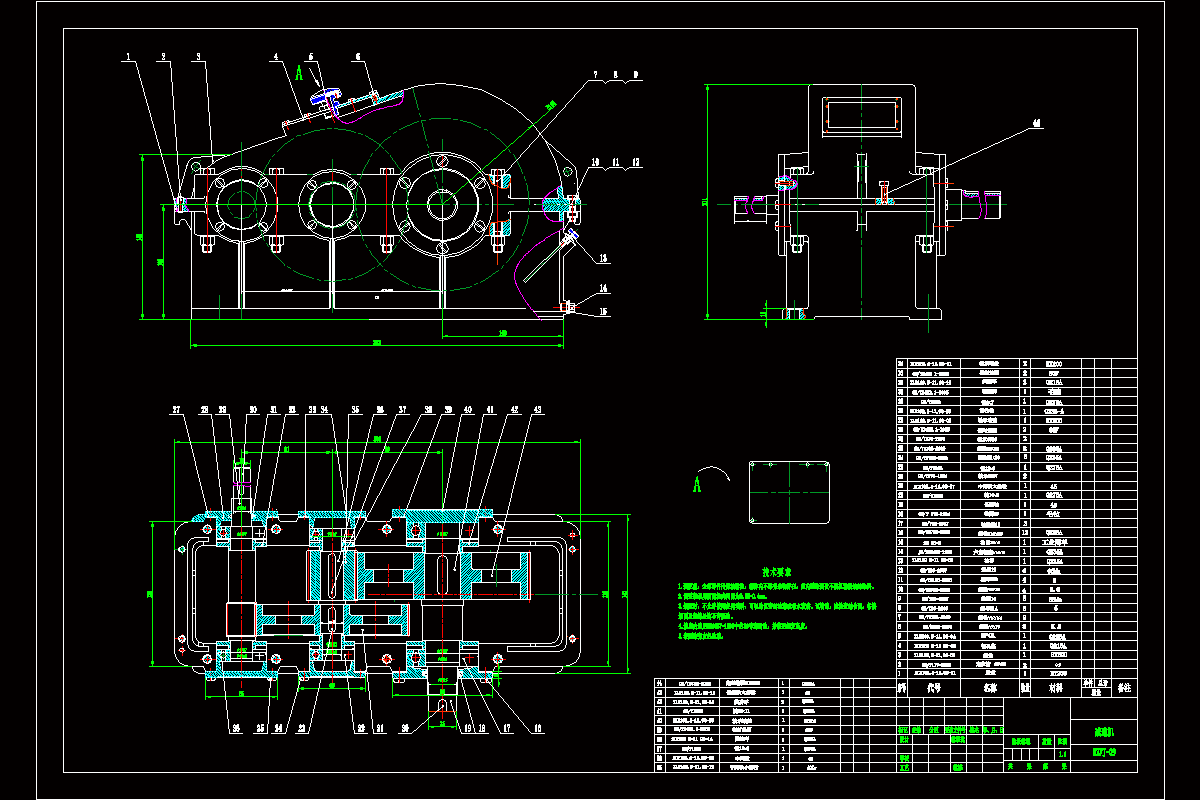This screenshot has width=1200, height=800.
Task: Click the 代号 column header in parts list
Action: [x=934, y=688]
